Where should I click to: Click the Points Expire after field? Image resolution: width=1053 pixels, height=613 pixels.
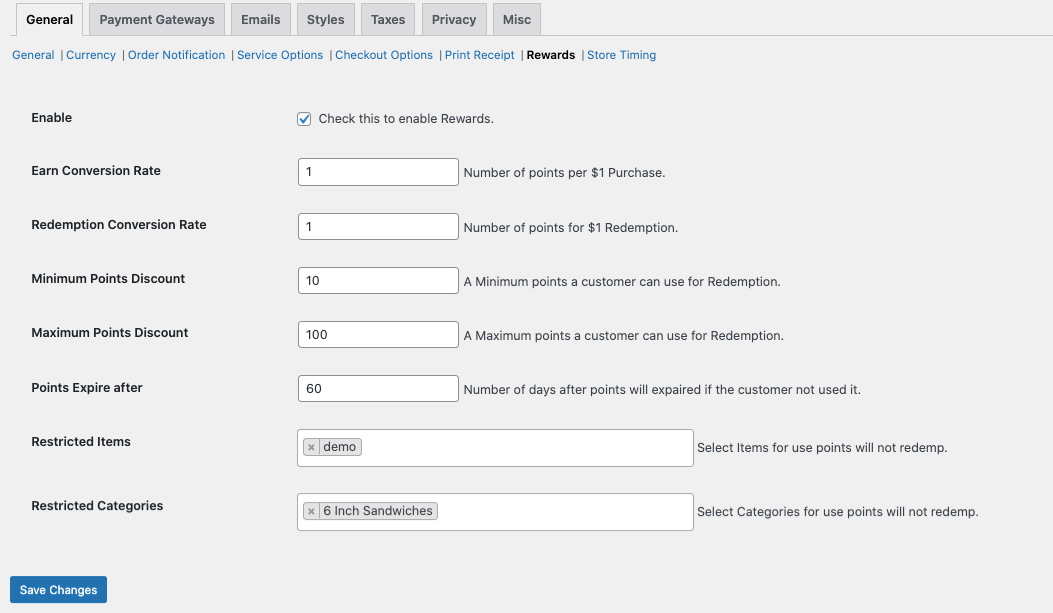click(378, 388)
